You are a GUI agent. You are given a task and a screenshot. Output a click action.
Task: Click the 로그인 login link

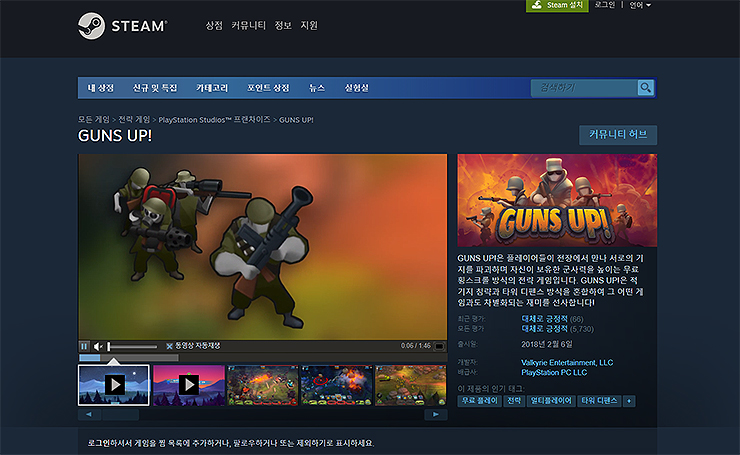click(x=605, y=5)
